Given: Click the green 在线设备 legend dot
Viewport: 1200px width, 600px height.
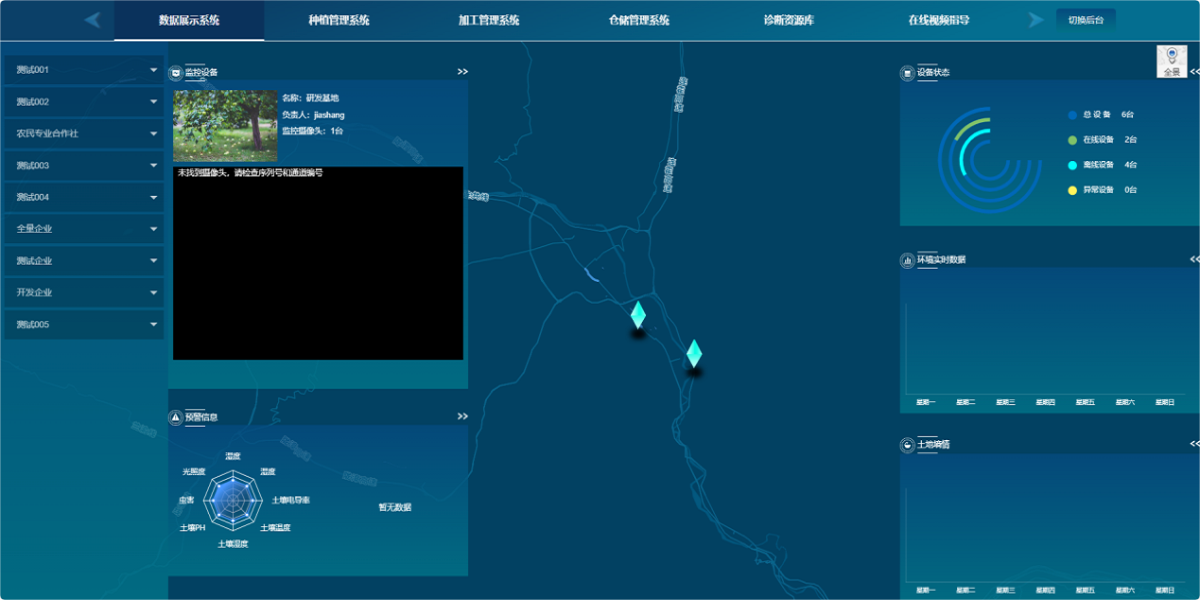Looking at the screenshot, I should coord(1072,140).
